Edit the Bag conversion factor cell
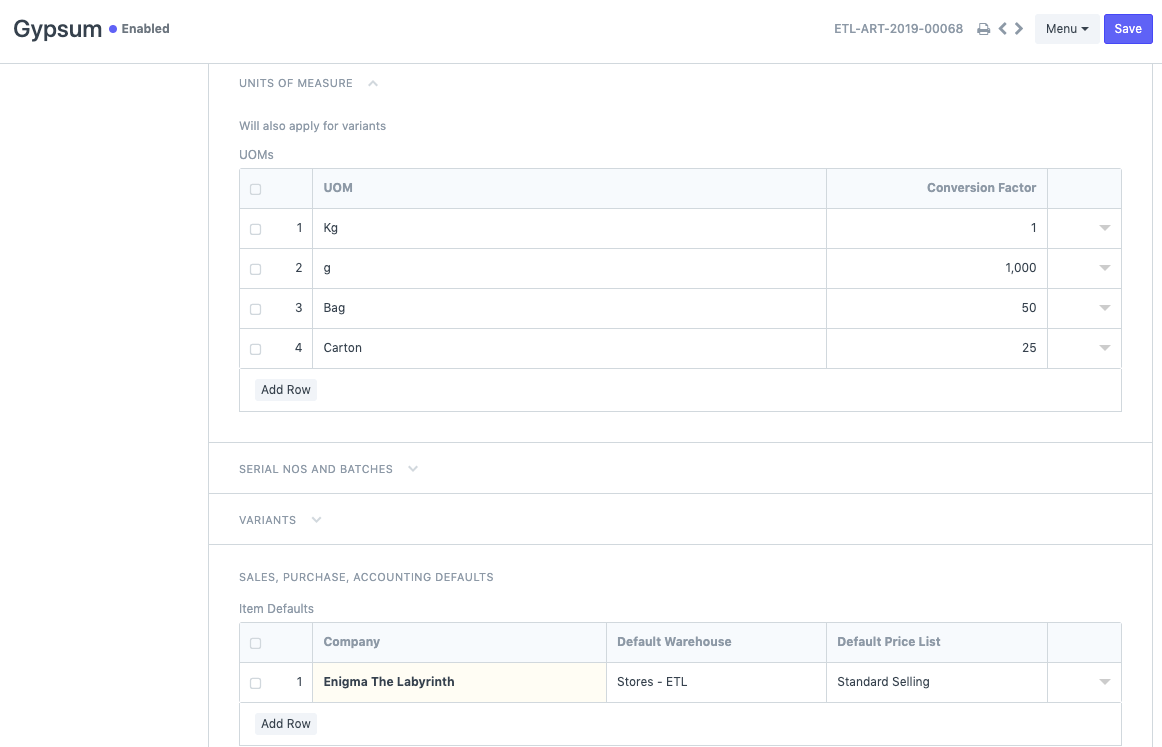The height and width of the screenshot is (747, 1162). (x=936, y=309)
